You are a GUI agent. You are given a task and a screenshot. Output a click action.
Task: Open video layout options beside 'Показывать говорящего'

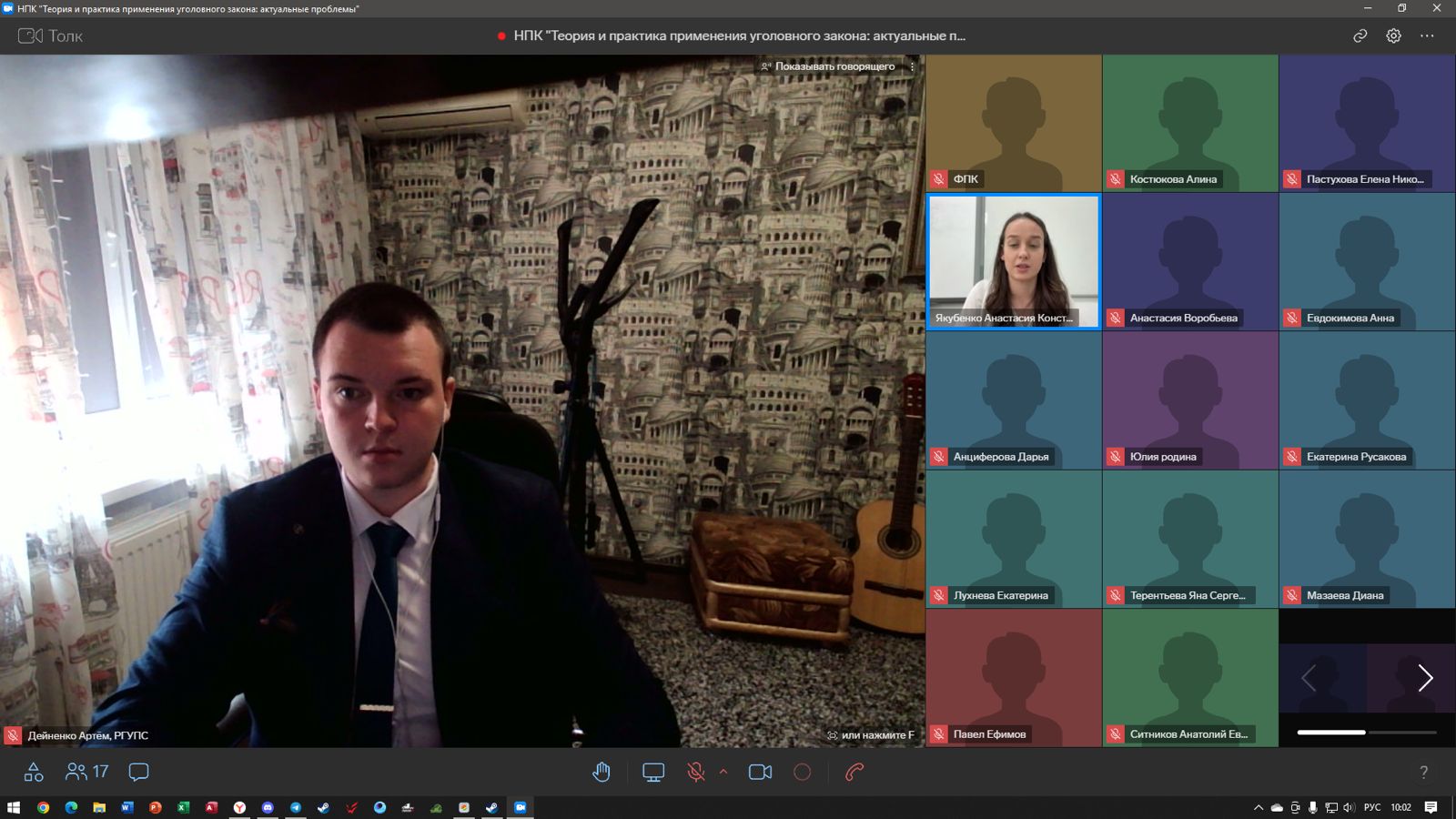pyautogui.click(x=912, y=66)
